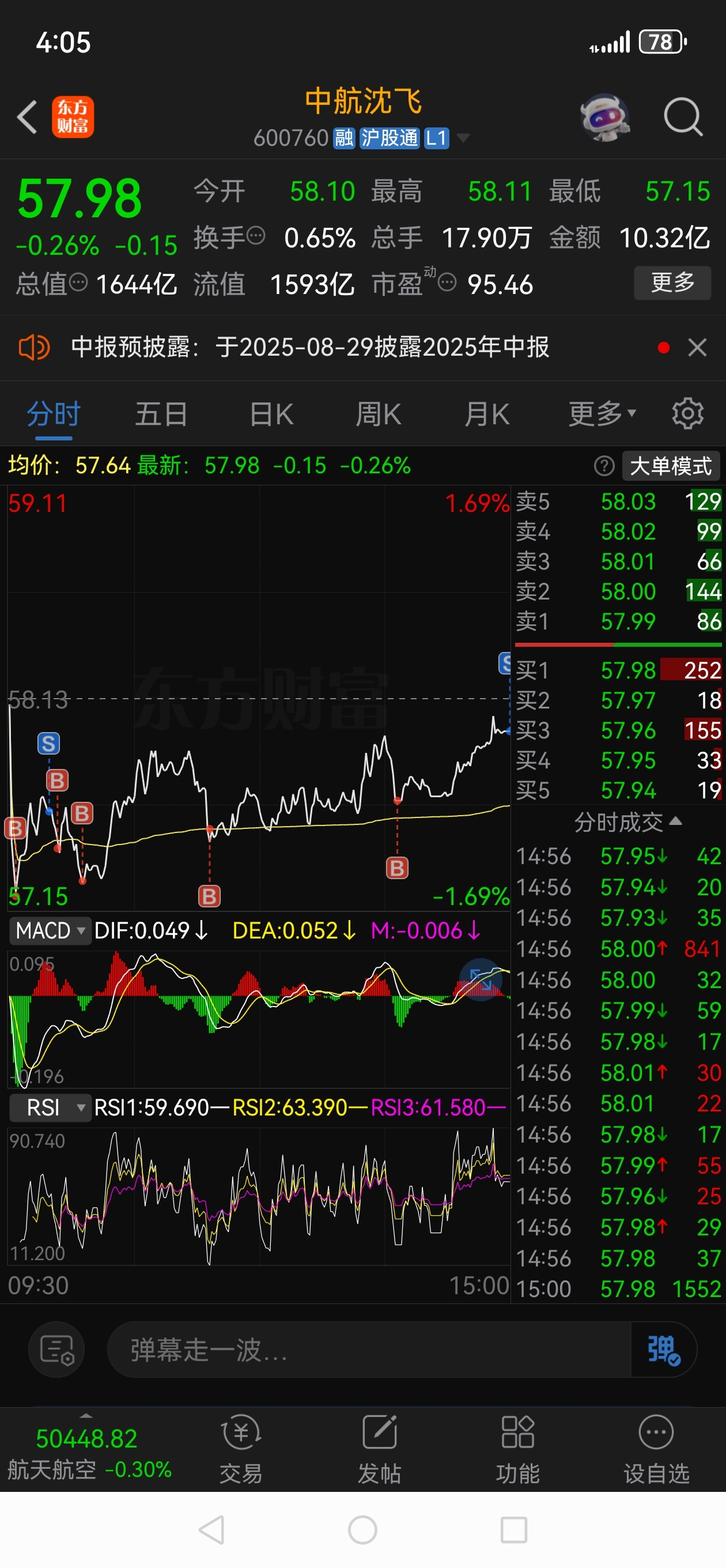Open the MACD indicator dropdown
The image size is (726, 1568).
(x=50, y=930)
